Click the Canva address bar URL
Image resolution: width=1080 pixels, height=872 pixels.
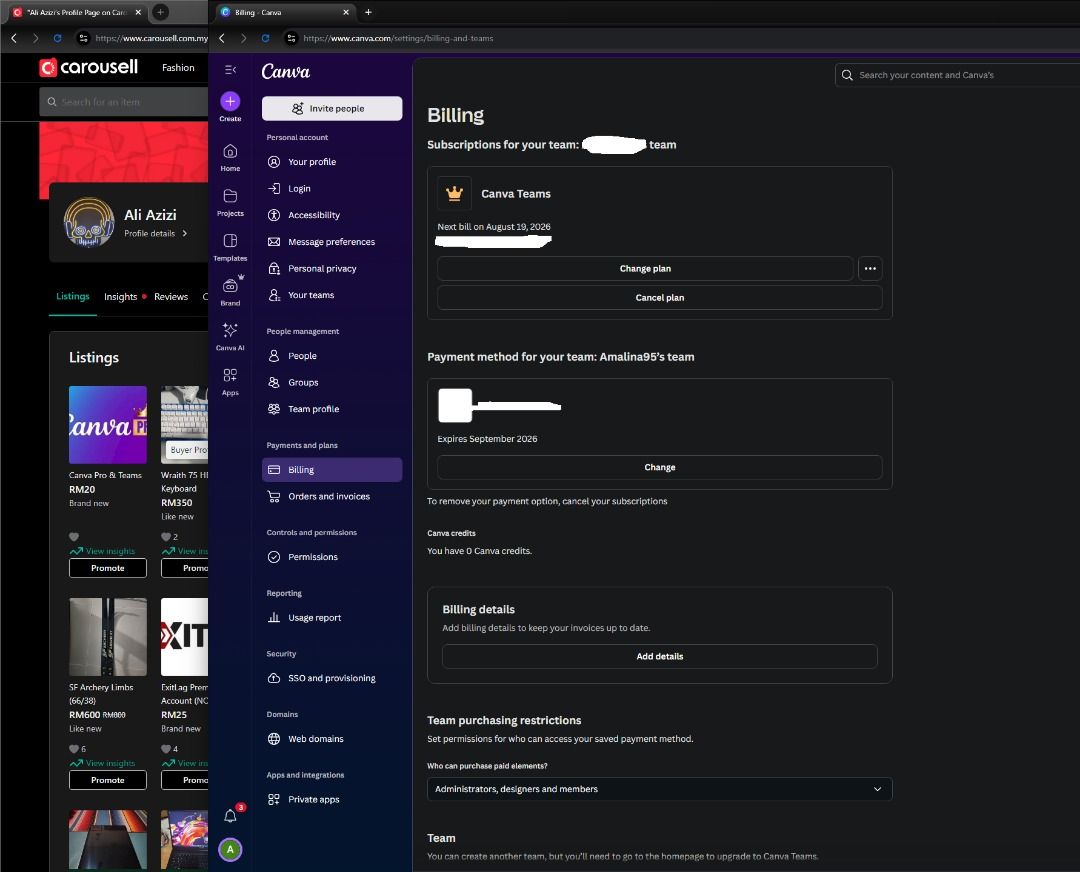pyautogui.click(x=398, y=38)
